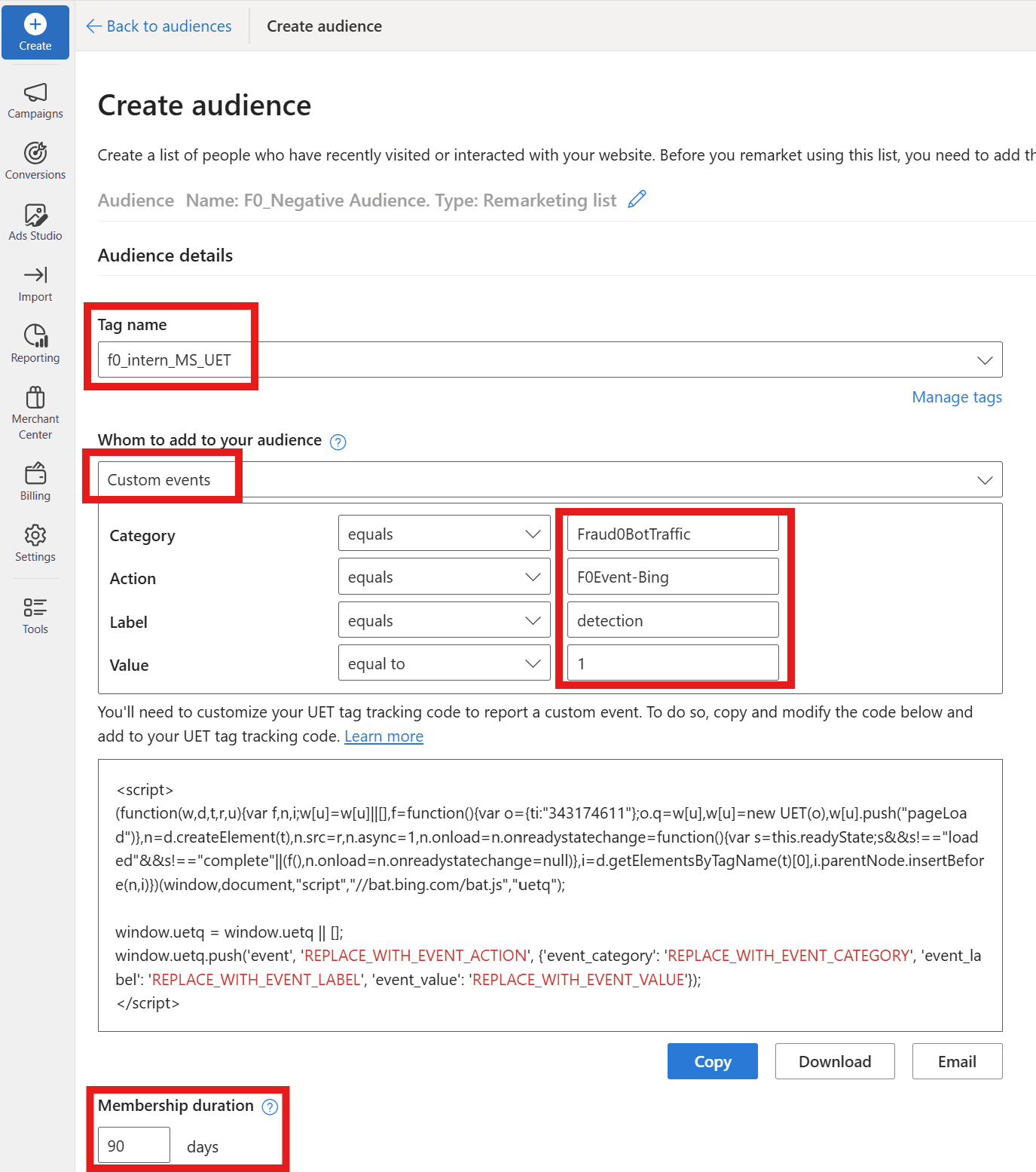Click 'REPLACE_WITH_EVENT_LABEL' placeholder text
Screen dimensions: 1036x1172
[257, 981]
